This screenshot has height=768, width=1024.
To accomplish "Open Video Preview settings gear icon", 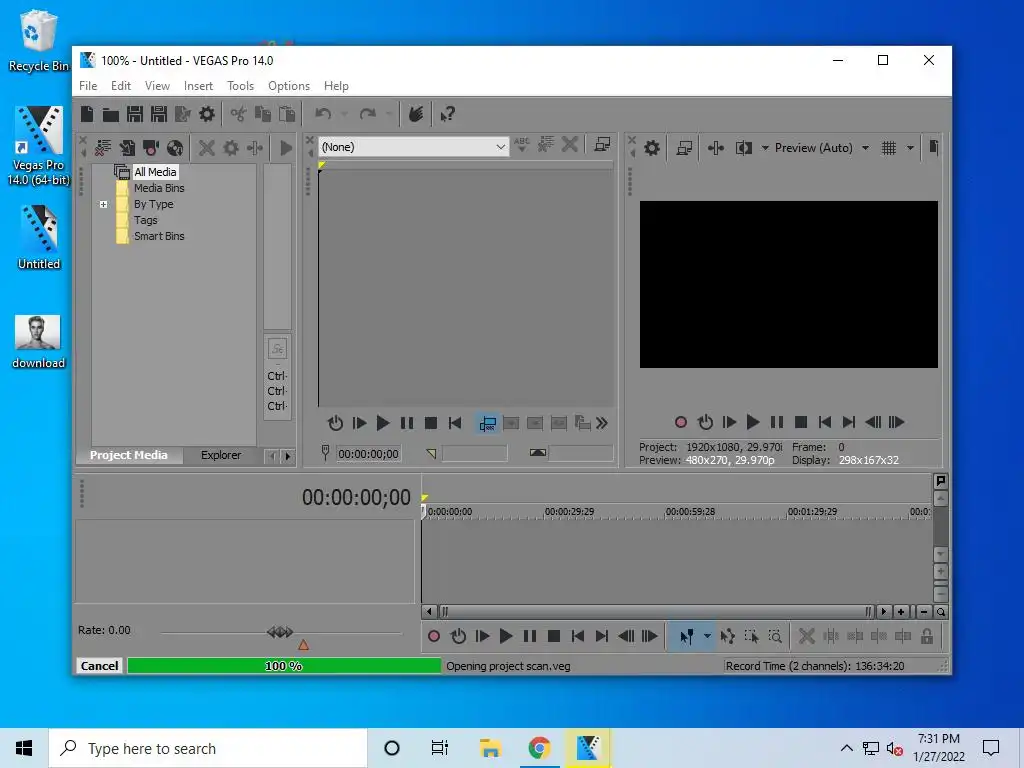I will 652,148.
